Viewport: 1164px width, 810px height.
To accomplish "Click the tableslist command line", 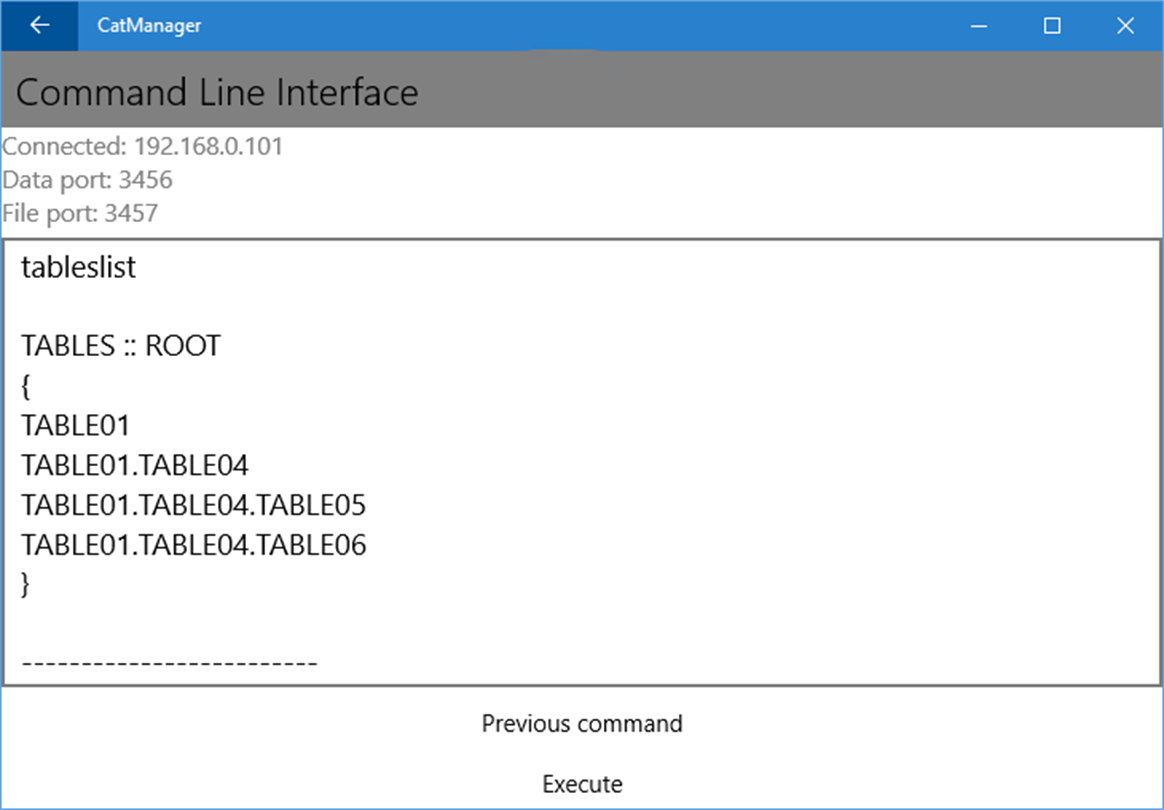I will tap(78, 268).
